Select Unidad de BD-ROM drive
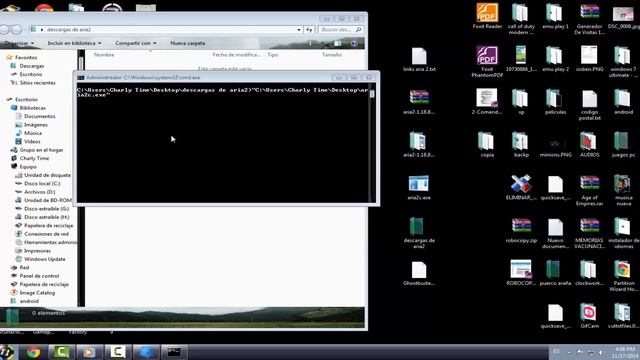The height and width of the screenshot is (360, 640). tap(47, 200)
